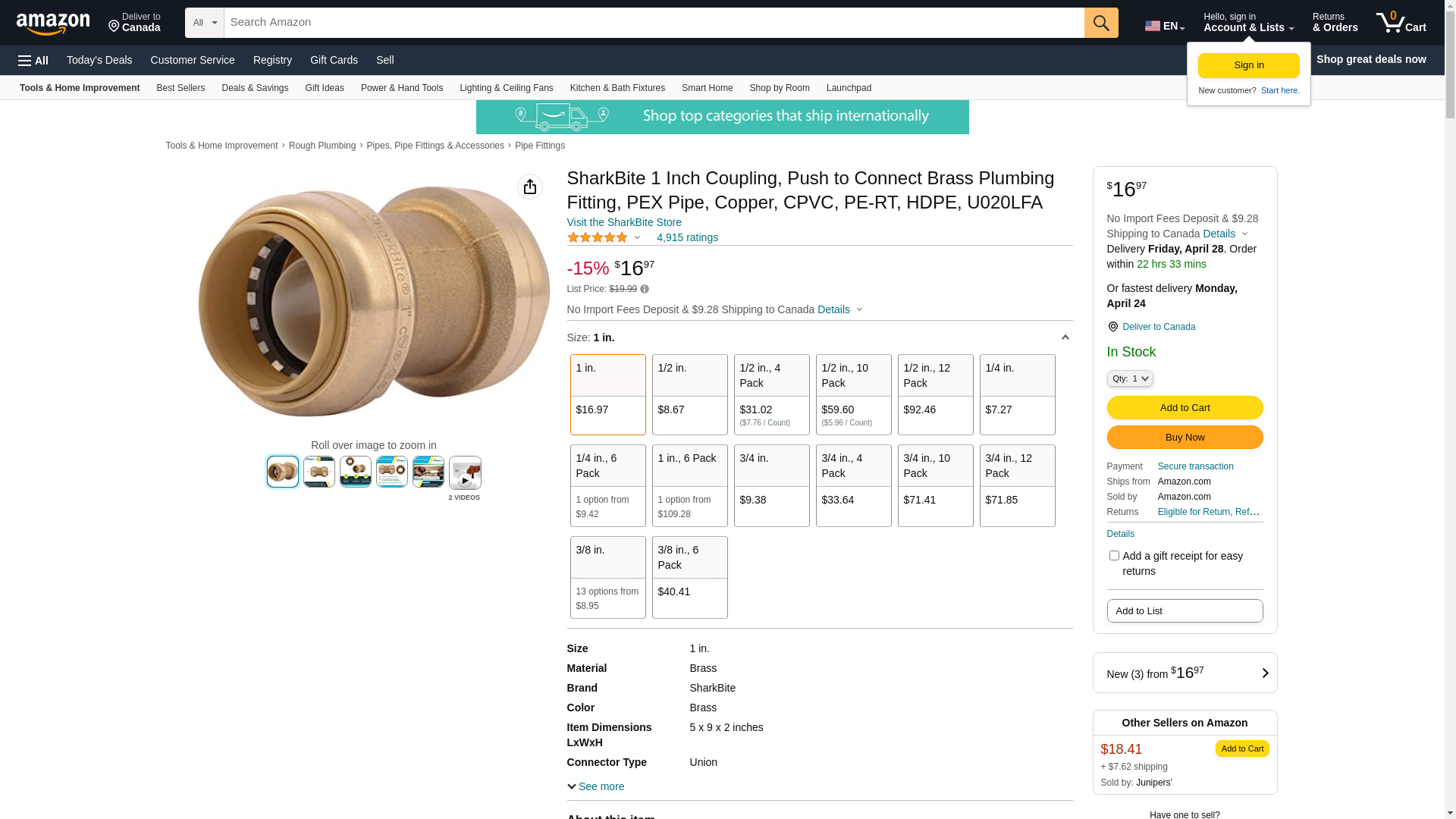Open the five-star rating breakdown popover

(604, 237)
